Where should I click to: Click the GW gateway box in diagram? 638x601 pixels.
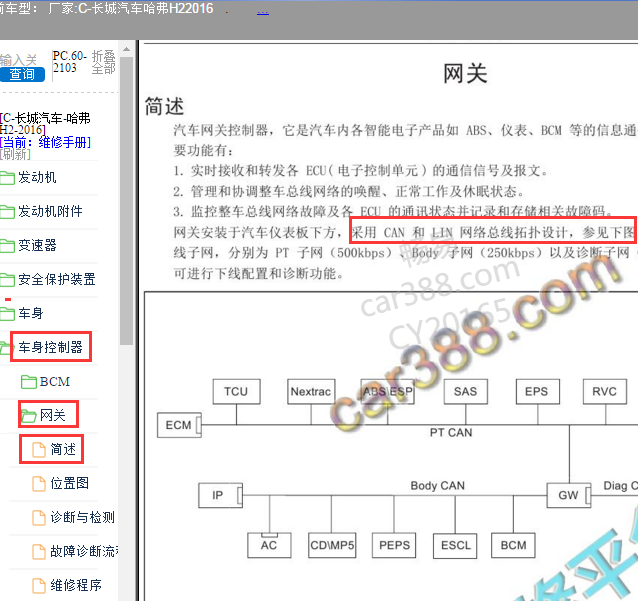569,495
